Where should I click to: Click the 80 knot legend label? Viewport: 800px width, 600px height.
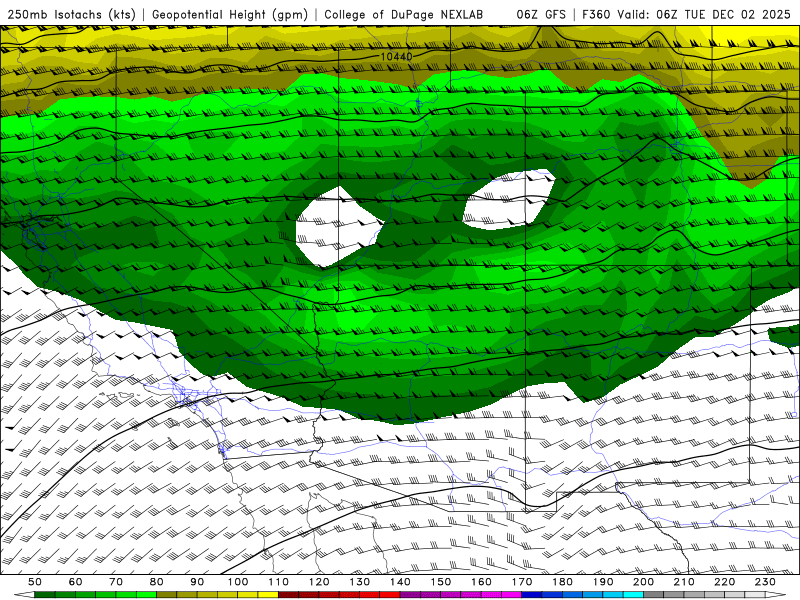[157, 582]
